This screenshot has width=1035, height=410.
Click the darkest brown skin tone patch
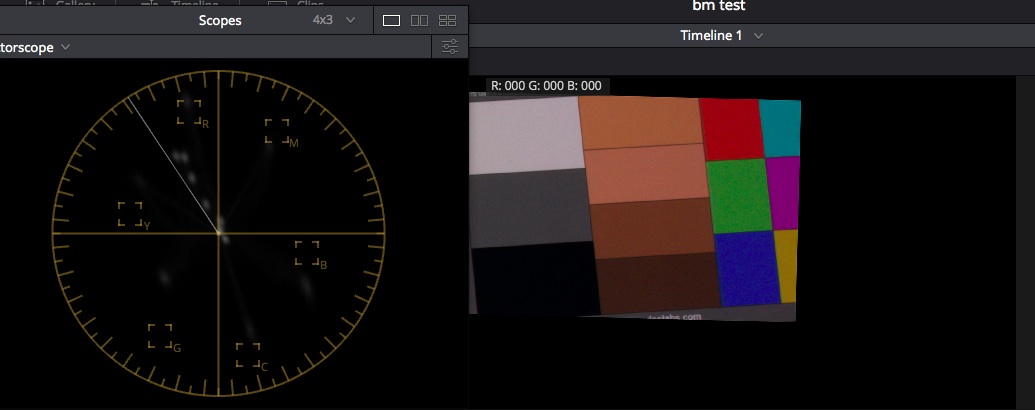659,284
